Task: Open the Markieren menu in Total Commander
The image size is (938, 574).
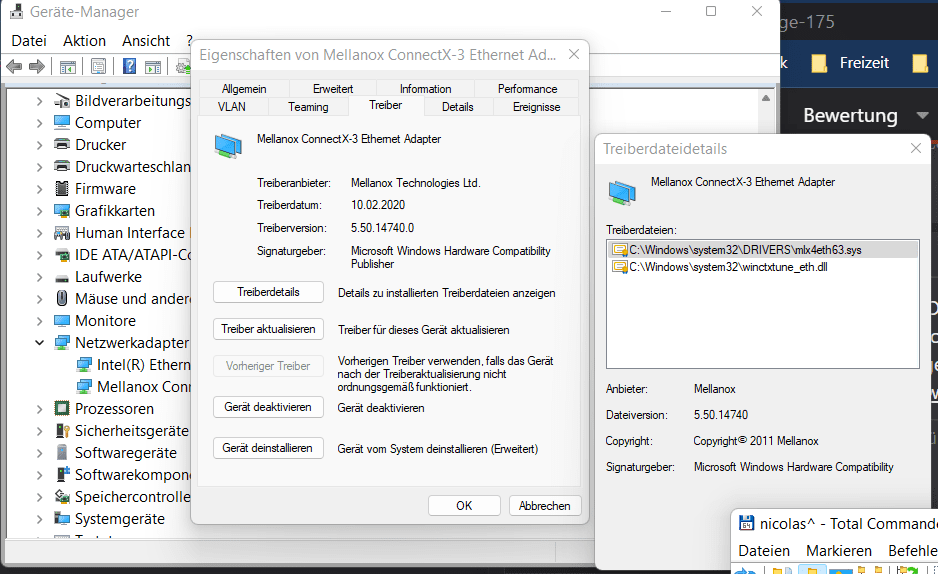Action: pos(839,551)
